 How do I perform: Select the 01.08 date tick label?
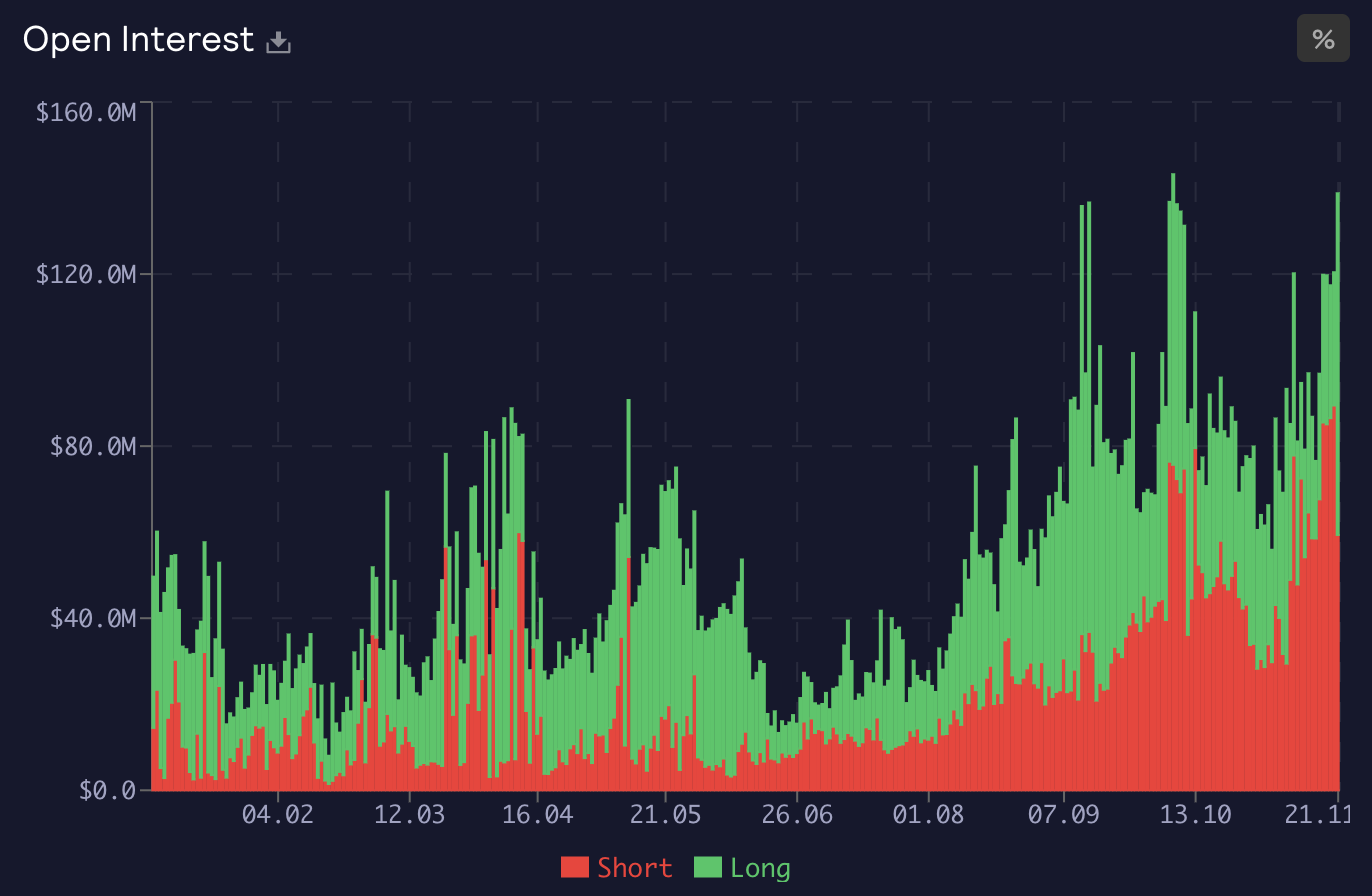tap(928, 815)
